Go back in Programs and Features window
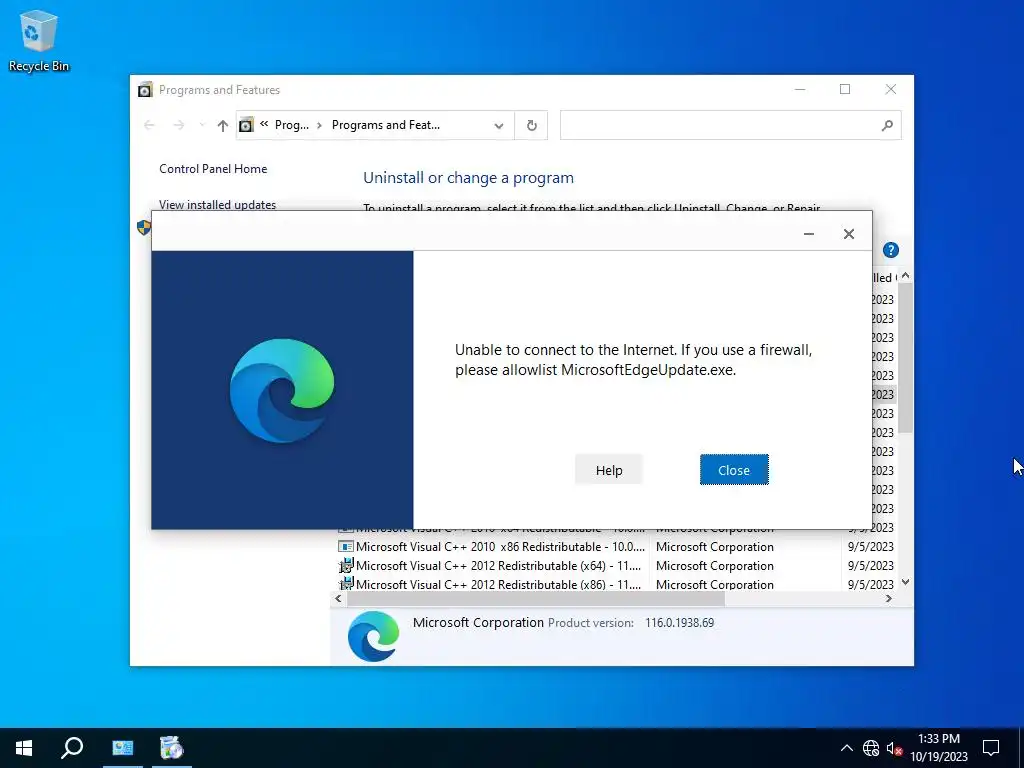The image size is (1024, 768). pos(149,125)
